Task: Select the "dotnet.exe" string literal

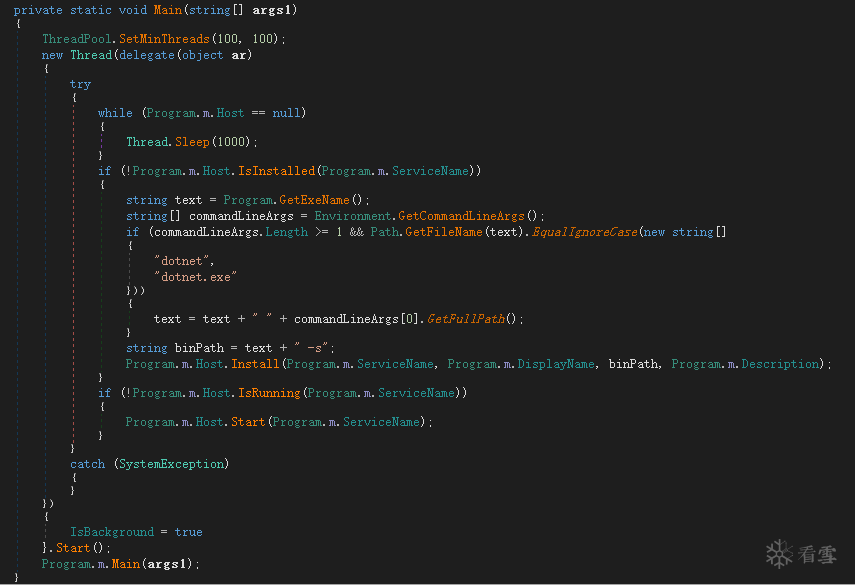Action: 195,277
